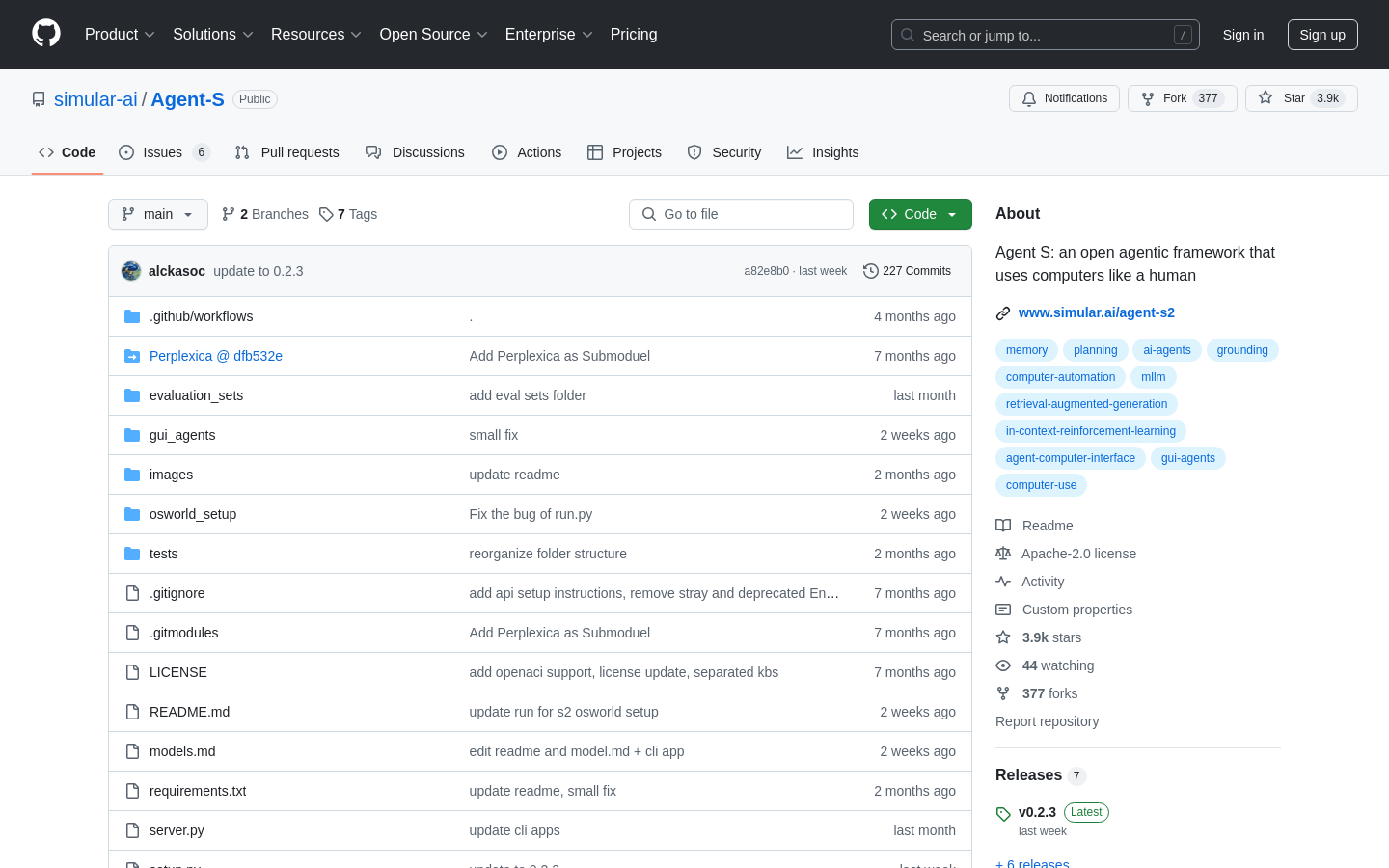Click the commits history clock icon
Image resolution: width=1389 pixels, height=868 pixels.
coord(871,271)
